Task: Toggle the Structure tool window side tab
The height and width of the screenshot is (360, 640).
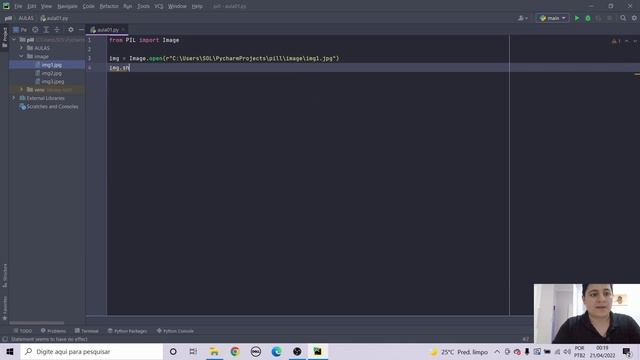Action: [4, 276]
